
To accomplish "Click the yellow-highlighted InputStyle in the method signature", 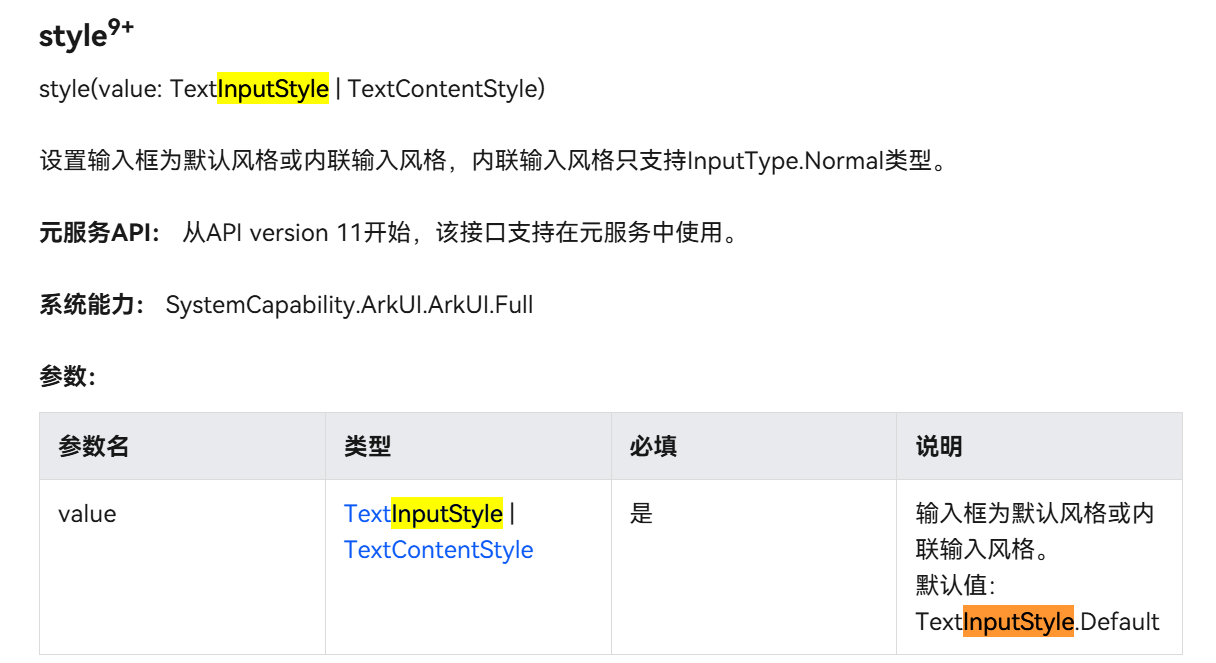I will click(x=273, y=89).
